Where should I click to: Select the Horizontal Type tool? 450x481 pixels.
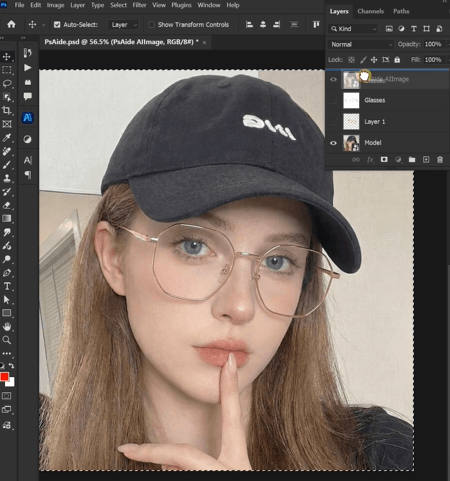(7, 286)
